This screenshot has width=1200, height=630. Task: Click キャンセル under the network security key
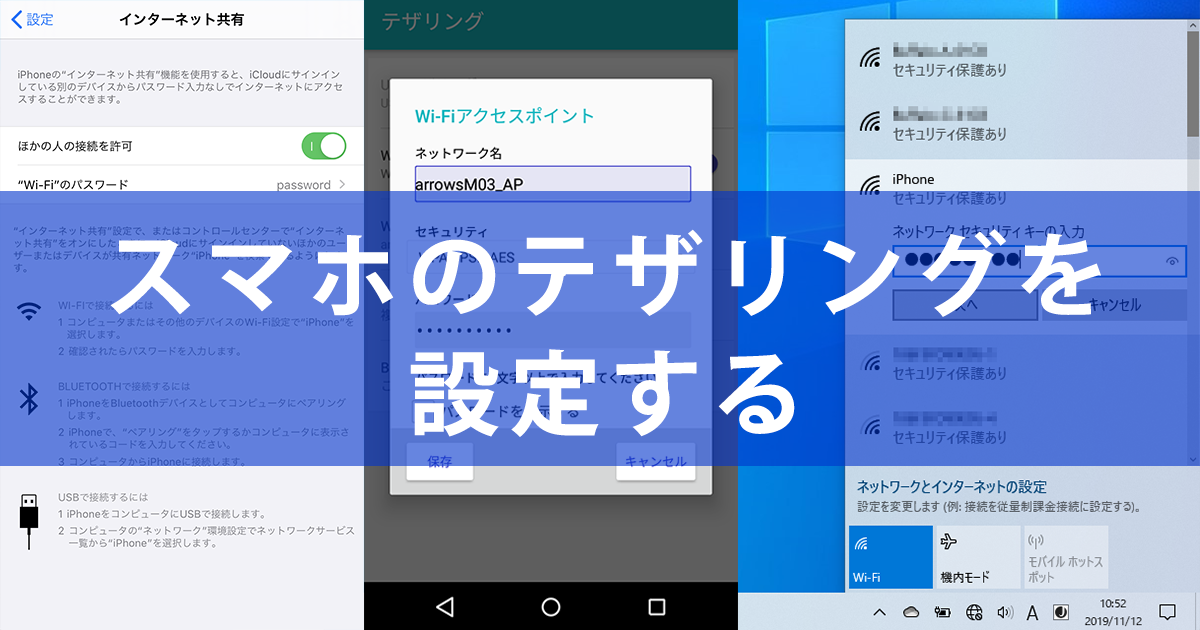tap(1114, 305)
